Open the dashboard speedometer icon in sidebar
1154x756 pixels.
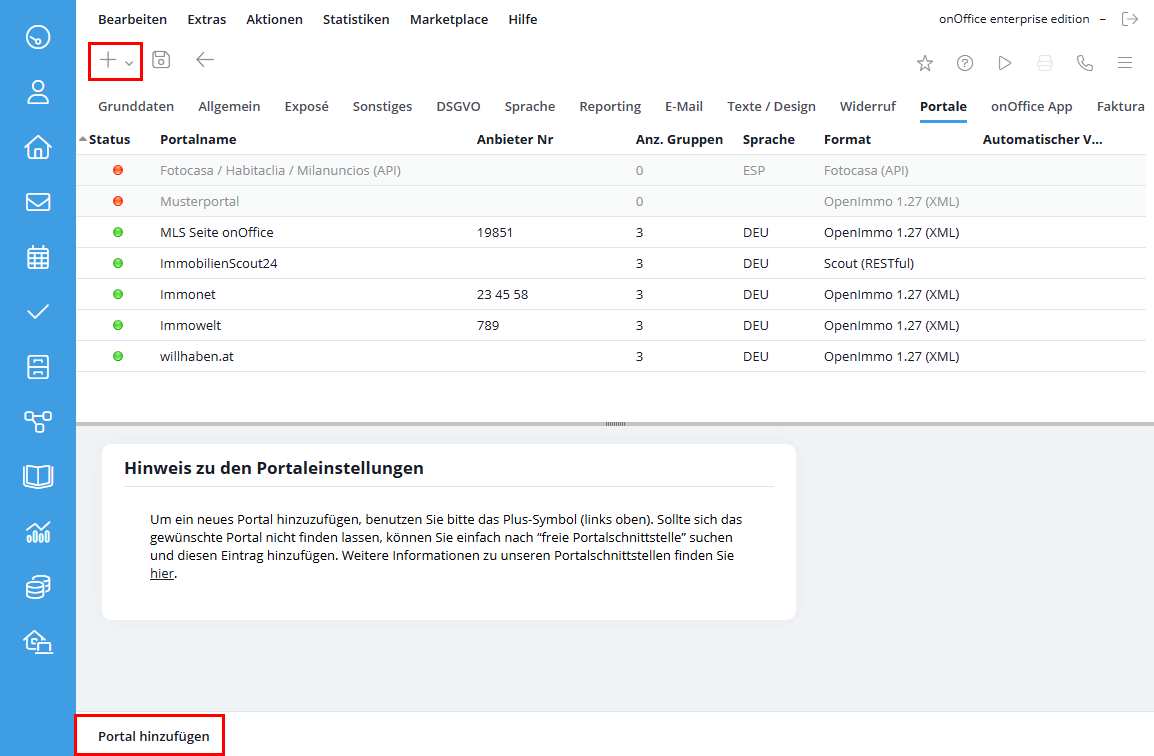pyautogui.click(x=38, y=37)
